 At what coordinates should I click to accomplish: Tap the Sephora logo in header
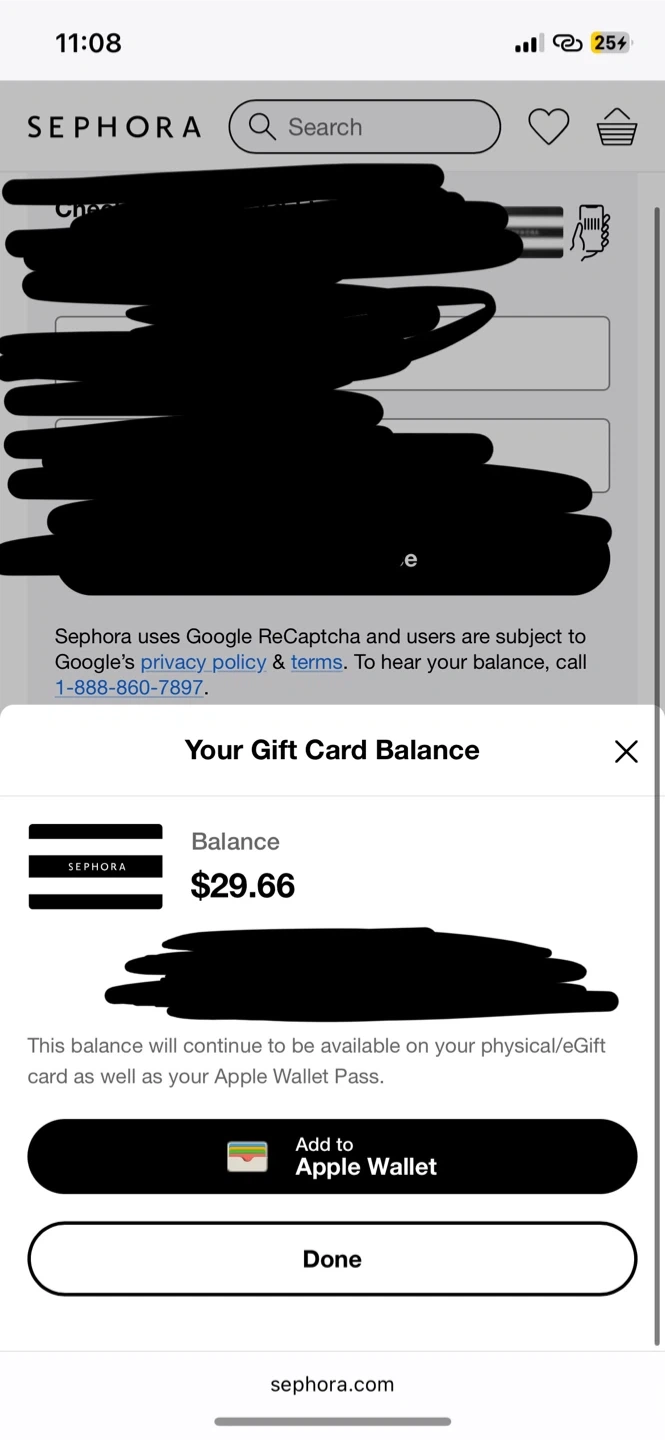click(x=113, y=127)
